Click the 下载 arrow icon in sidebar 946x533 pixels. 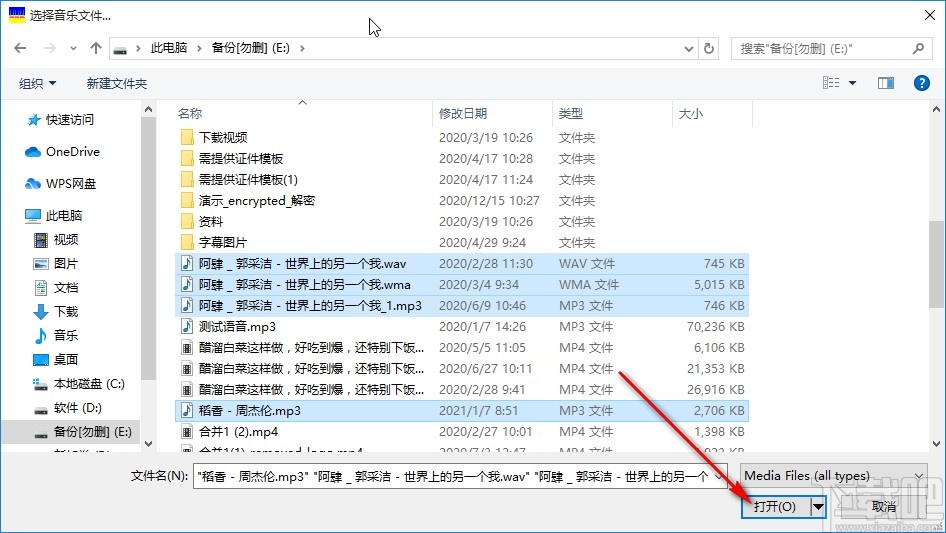(x=40, y=312)
